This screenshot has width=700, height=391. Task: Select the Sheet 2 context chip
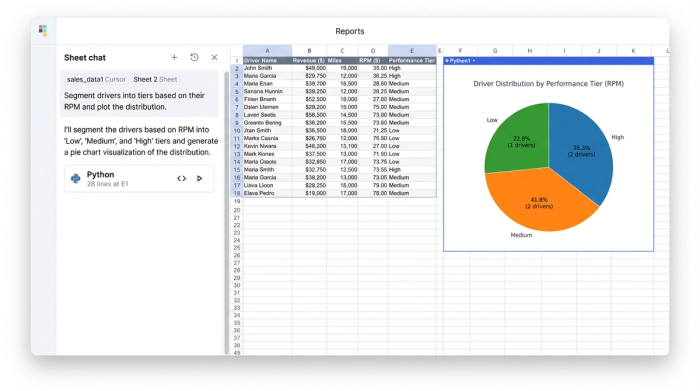155,79
